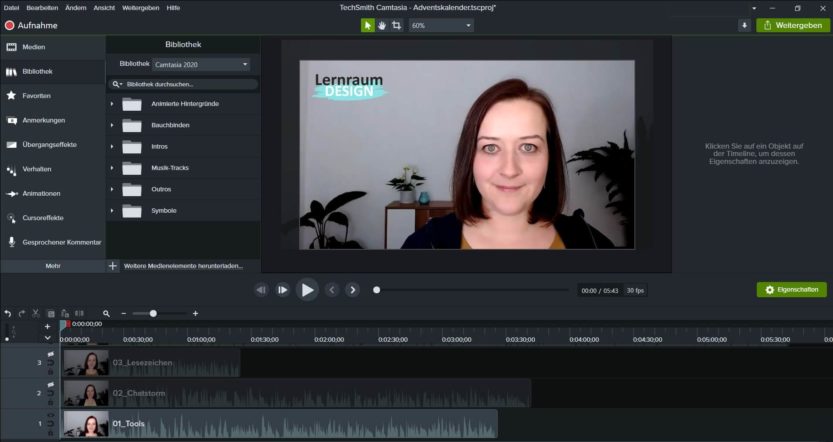
Task: Start recording with Aufnahme button
Action: point(31,26)
